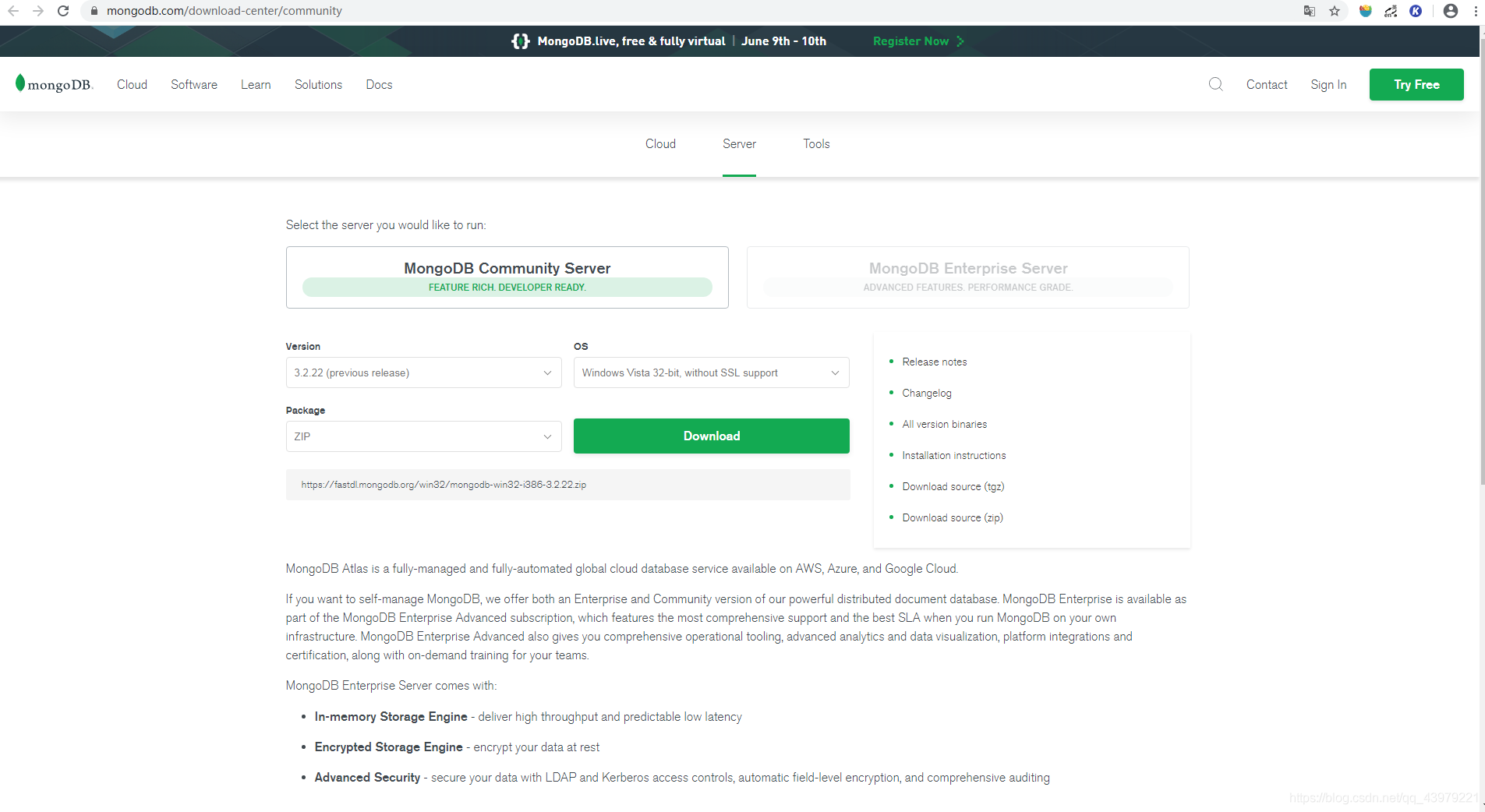Switch to the Tools download tab
This screenshot has width=1485, height=812.
point(816,144)
